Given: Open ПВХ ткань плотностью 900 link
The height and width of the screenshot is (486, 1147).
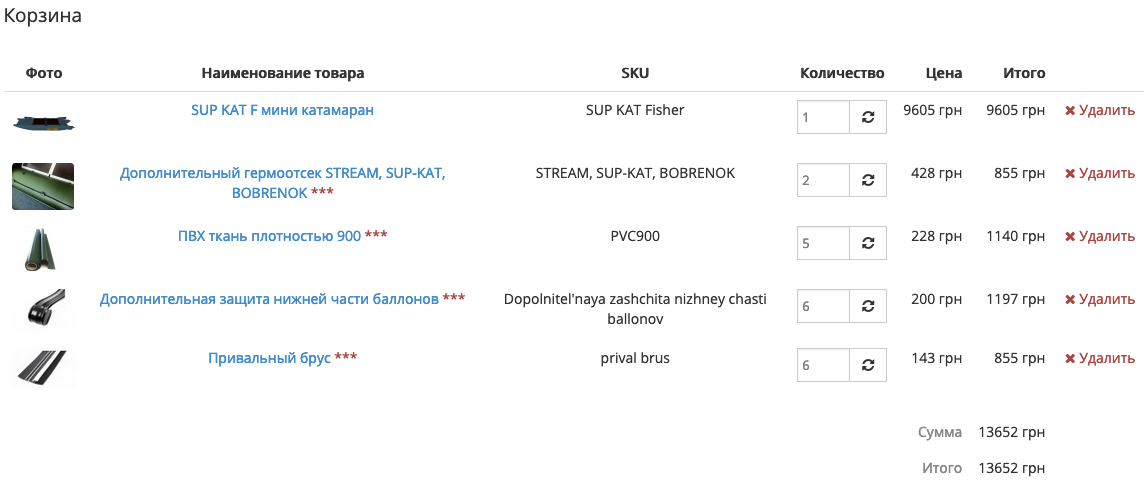Looking at the screenshot, I should click(269, 236).
